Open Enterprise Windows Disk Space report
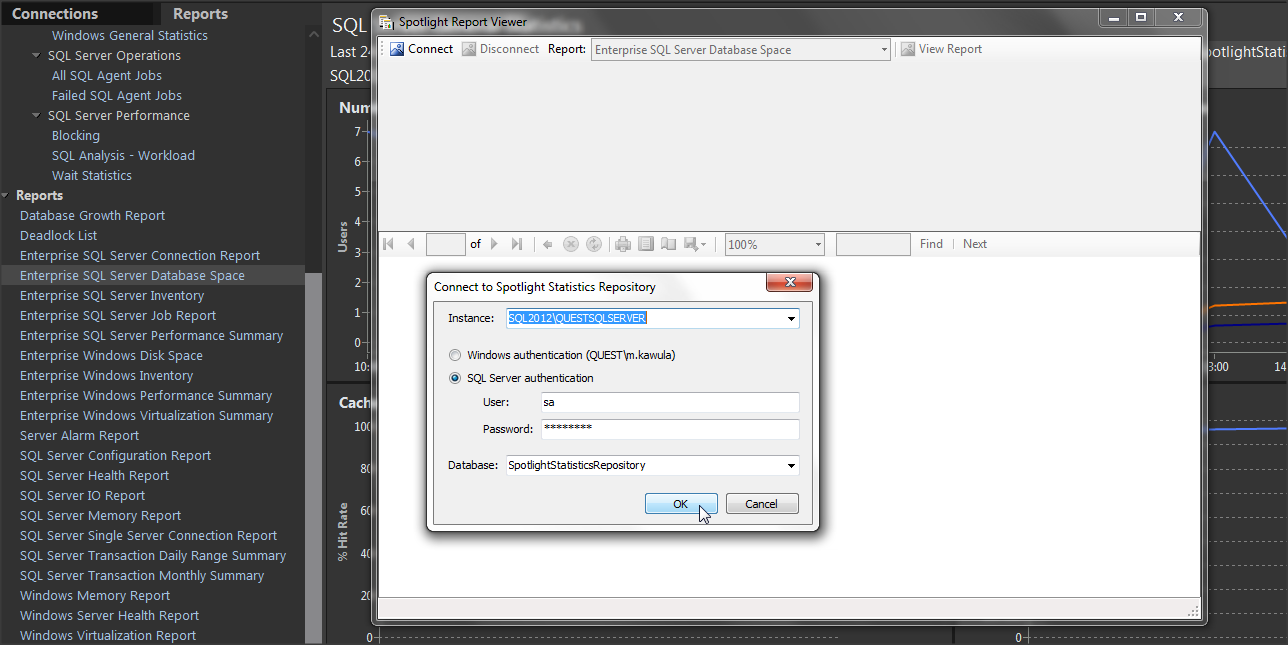 111,355
